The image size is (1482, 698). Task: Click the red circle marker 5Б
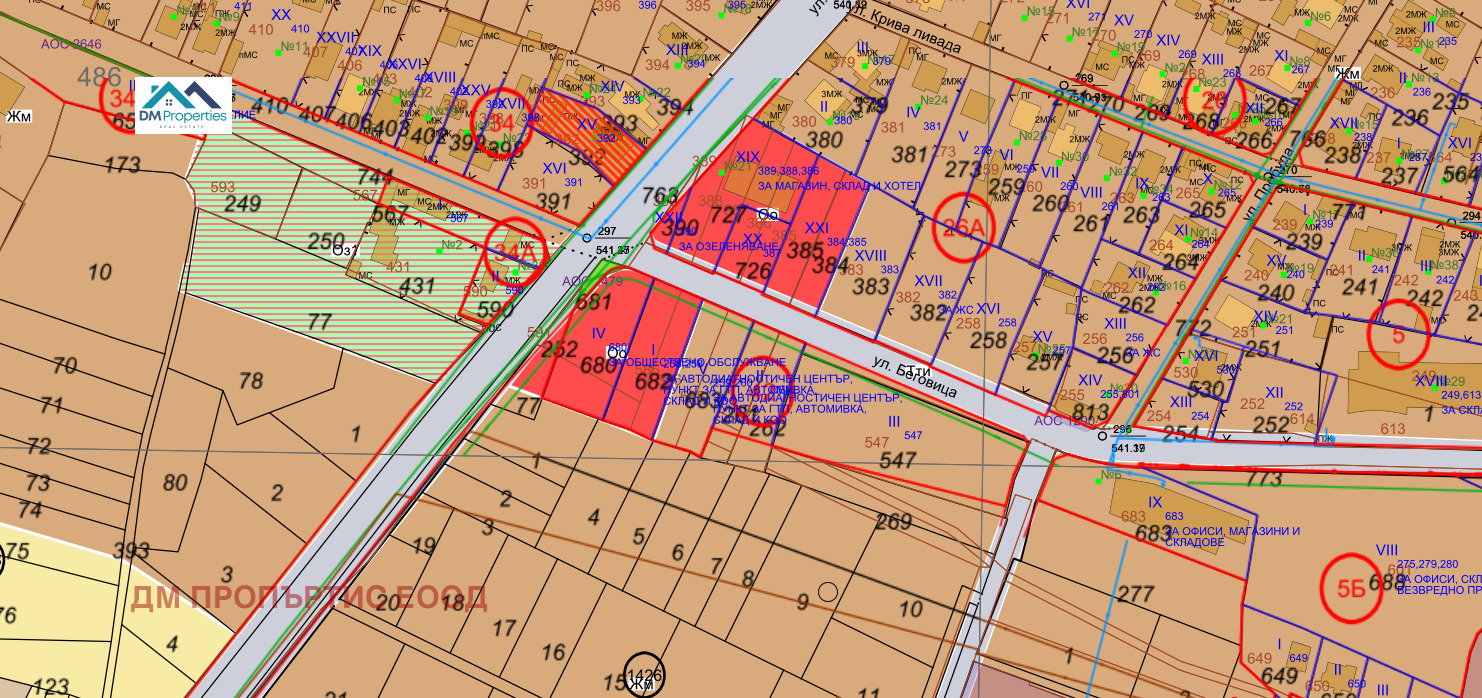pyautogui.click(x=1352, y=586)
